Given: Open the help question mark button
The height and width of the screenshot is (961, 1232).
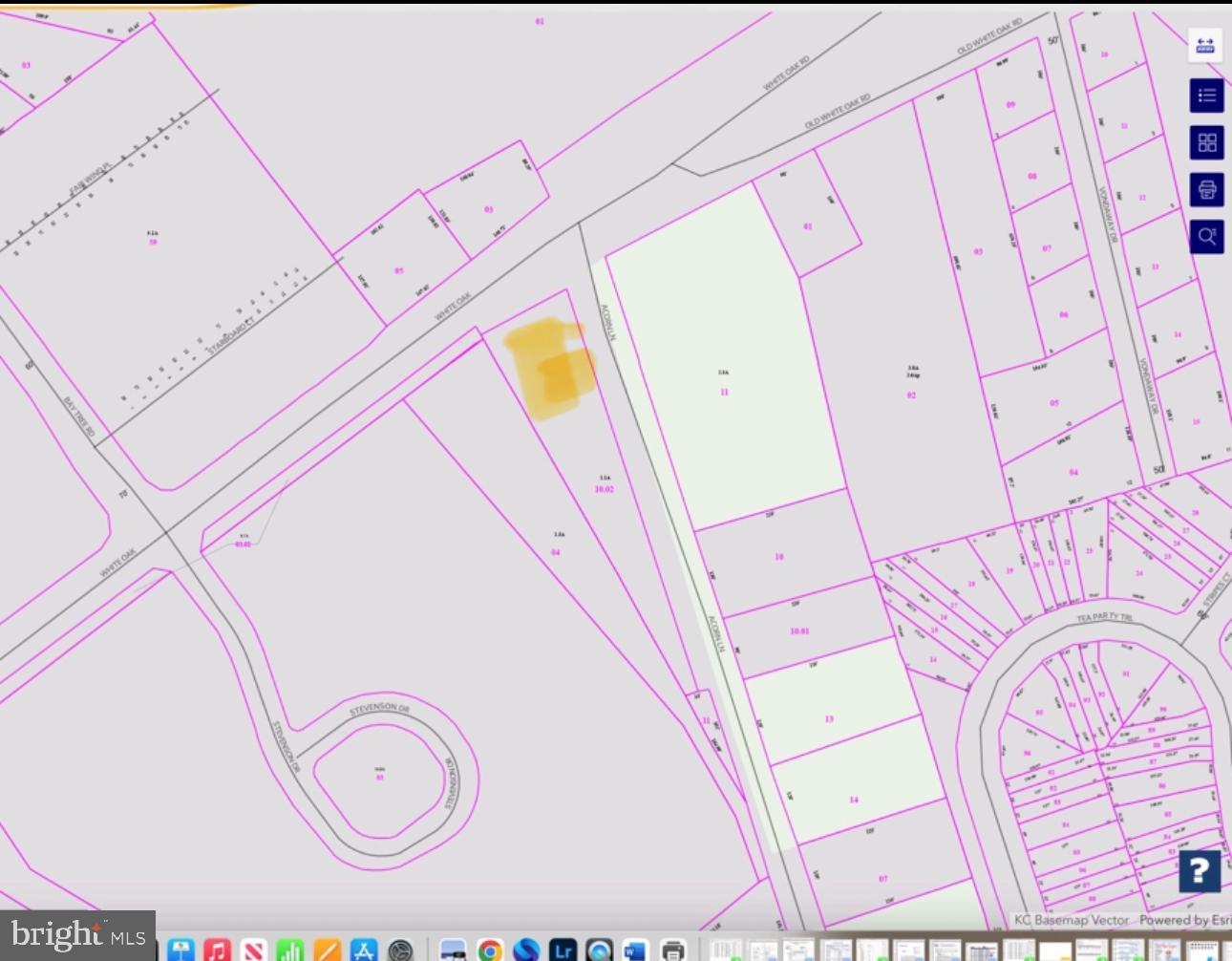Looking at the screenshot, I should (x=1199, y=870).
